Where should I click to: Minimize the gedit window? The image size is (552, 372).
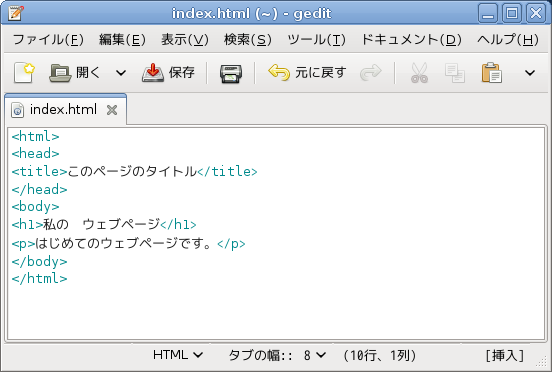tap(488, 14)
